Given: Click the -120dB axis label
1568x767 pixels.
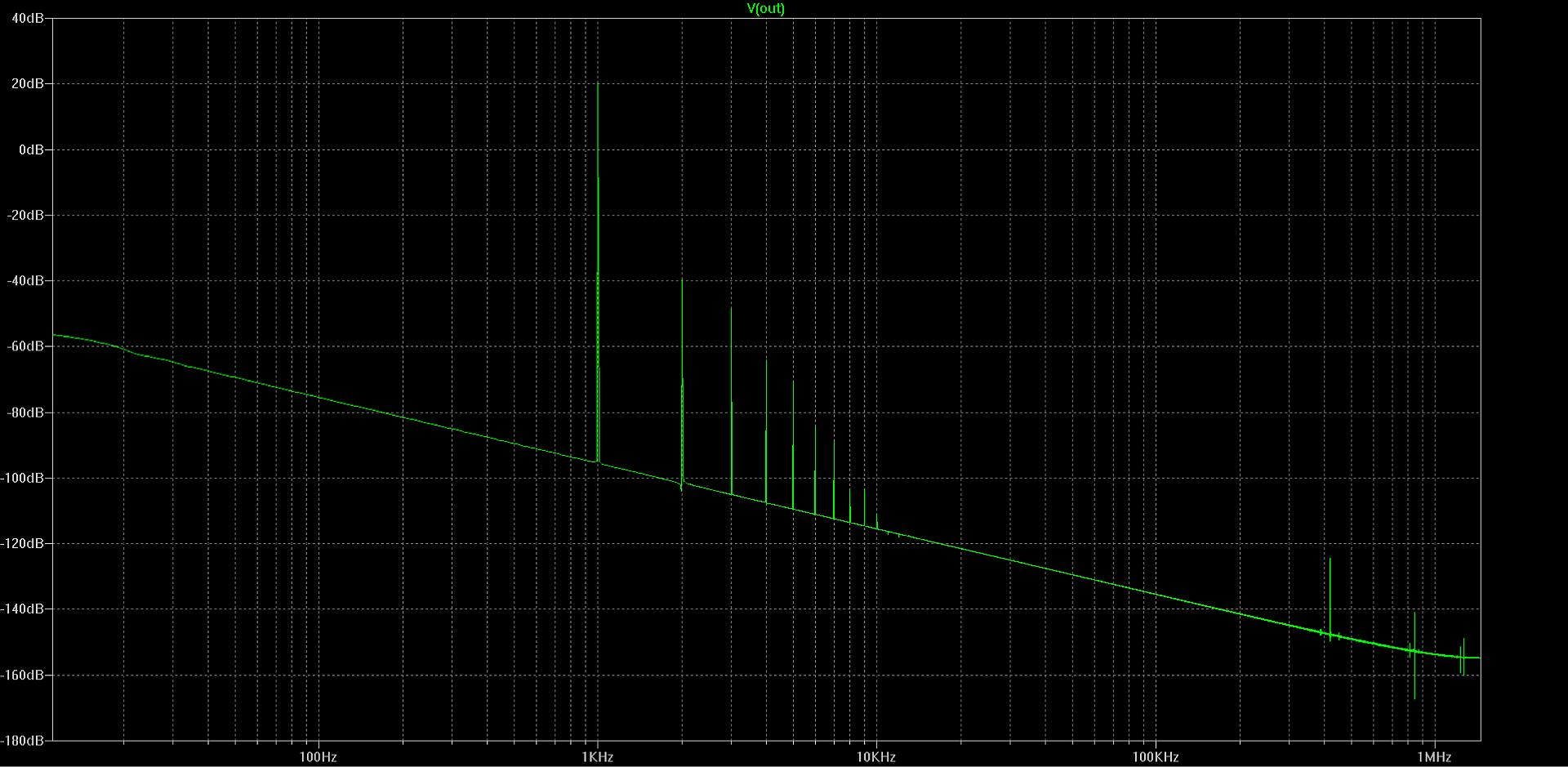Looking at the screenshot, I should coord(22,543).
